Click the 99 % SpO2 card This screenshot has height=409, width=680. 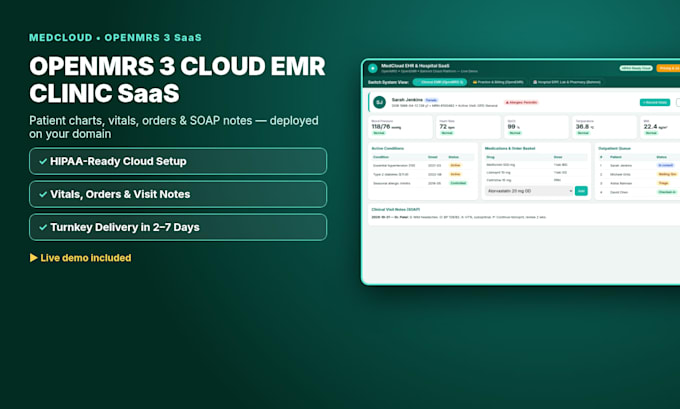pos(536,127)
